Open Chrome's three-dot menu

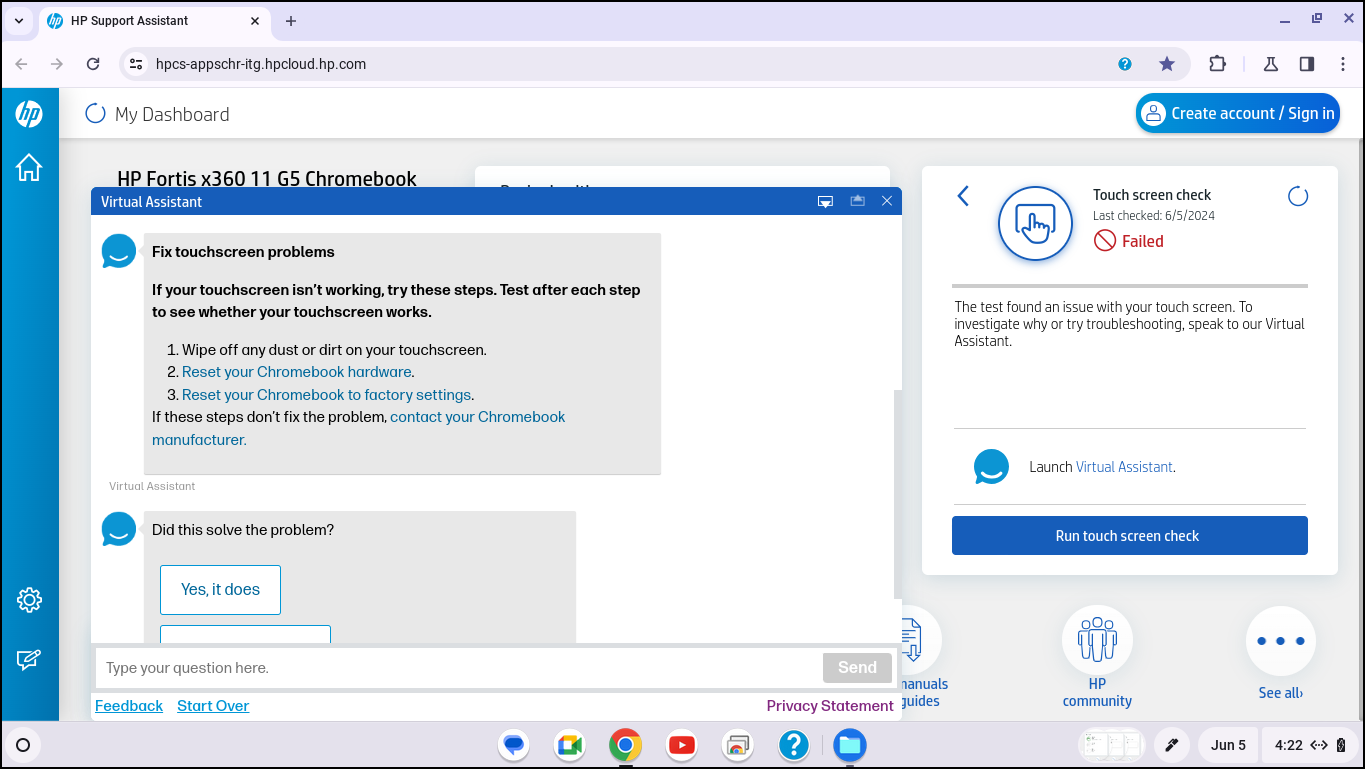point(1343,63)
